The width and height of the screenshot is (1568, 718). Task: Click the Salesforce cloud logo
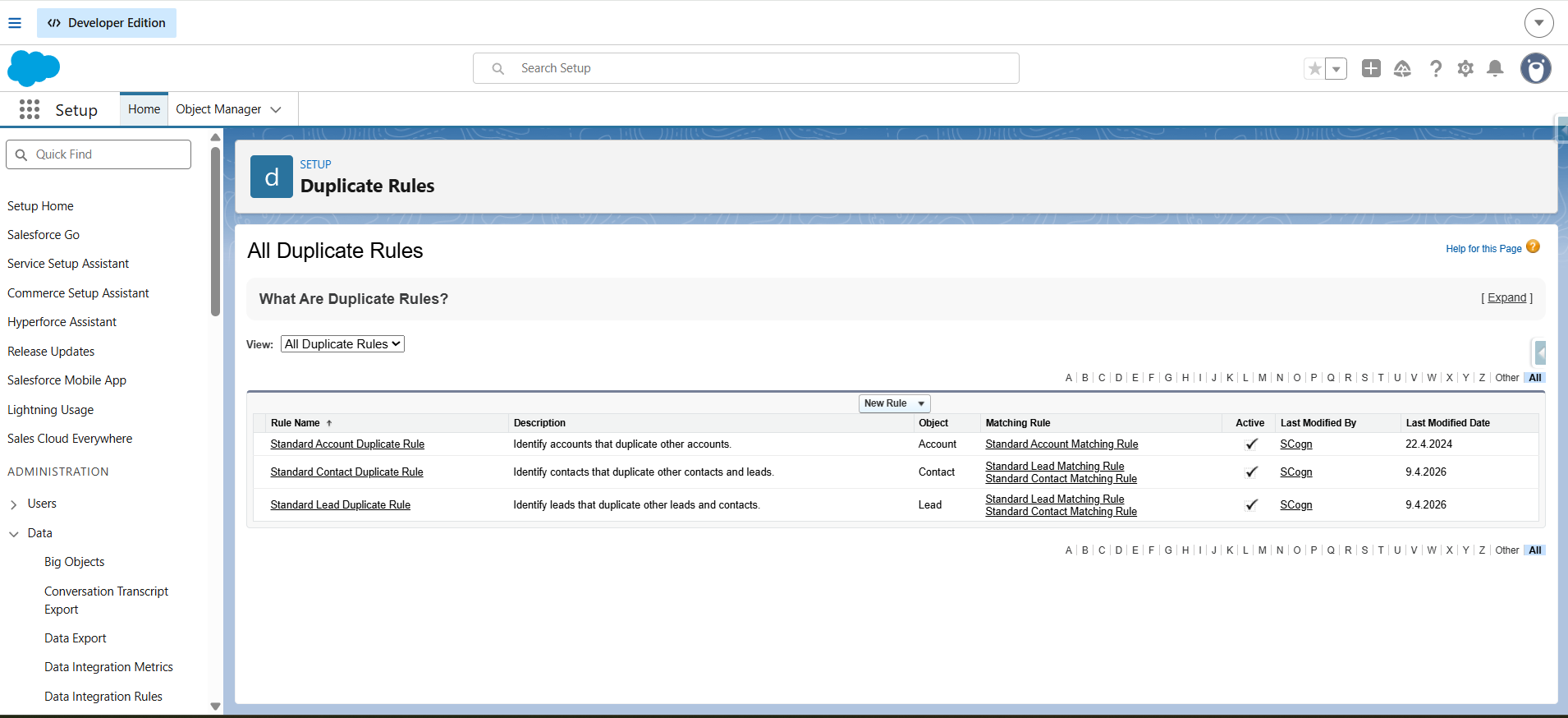click(x=34, y=68)
